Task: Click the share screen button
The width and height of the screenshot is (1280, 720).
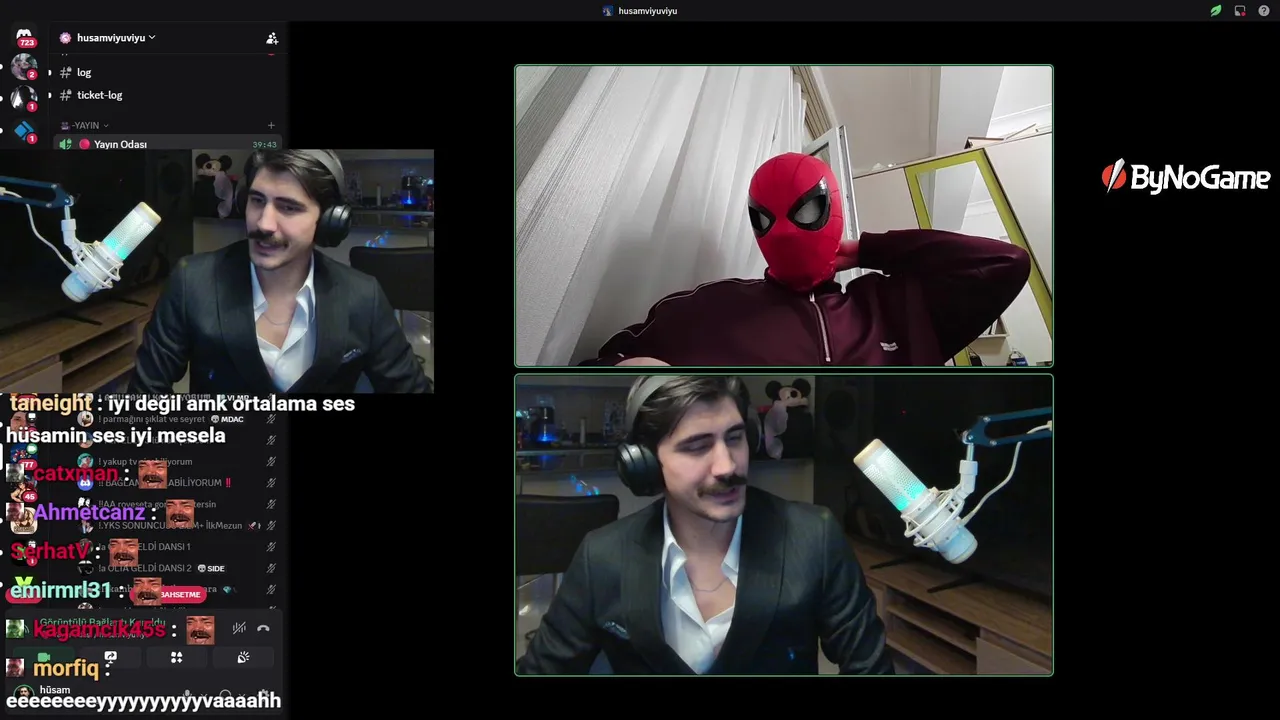Action: [x=111, y=657]
